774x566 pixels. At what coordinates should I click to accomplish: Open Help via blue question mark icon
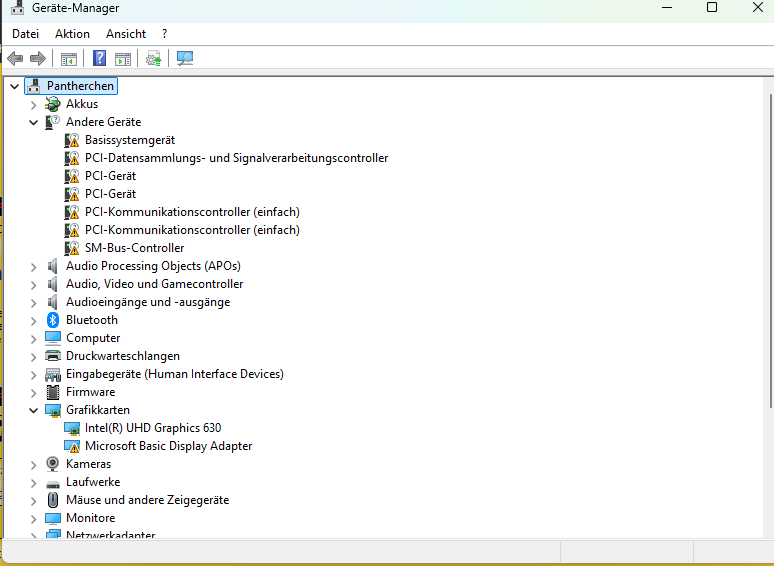coord(99,59)
